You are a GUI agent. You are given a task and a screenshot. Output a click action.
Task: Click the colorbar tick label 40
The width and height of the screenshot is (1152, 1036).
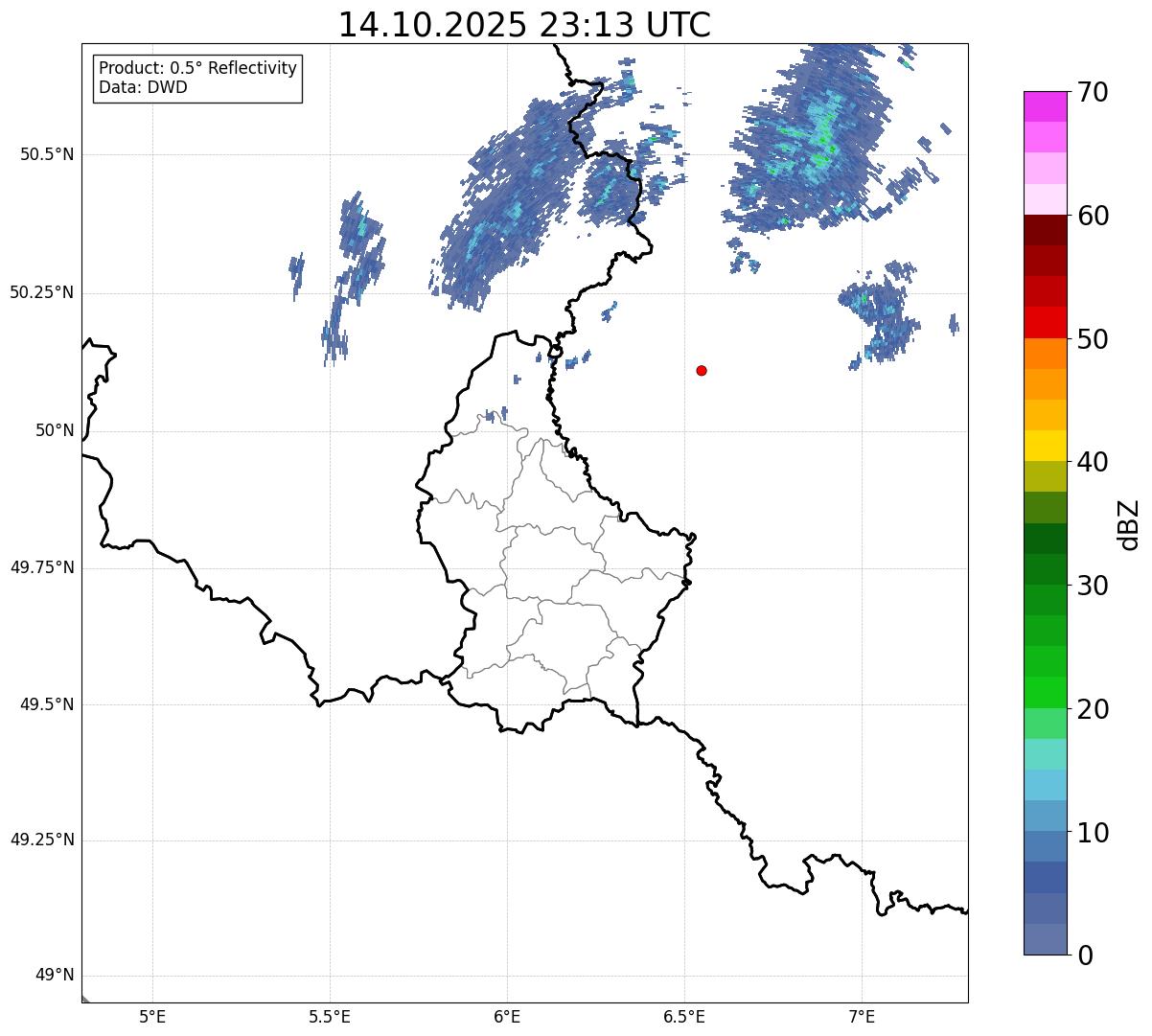(1093, 462)
